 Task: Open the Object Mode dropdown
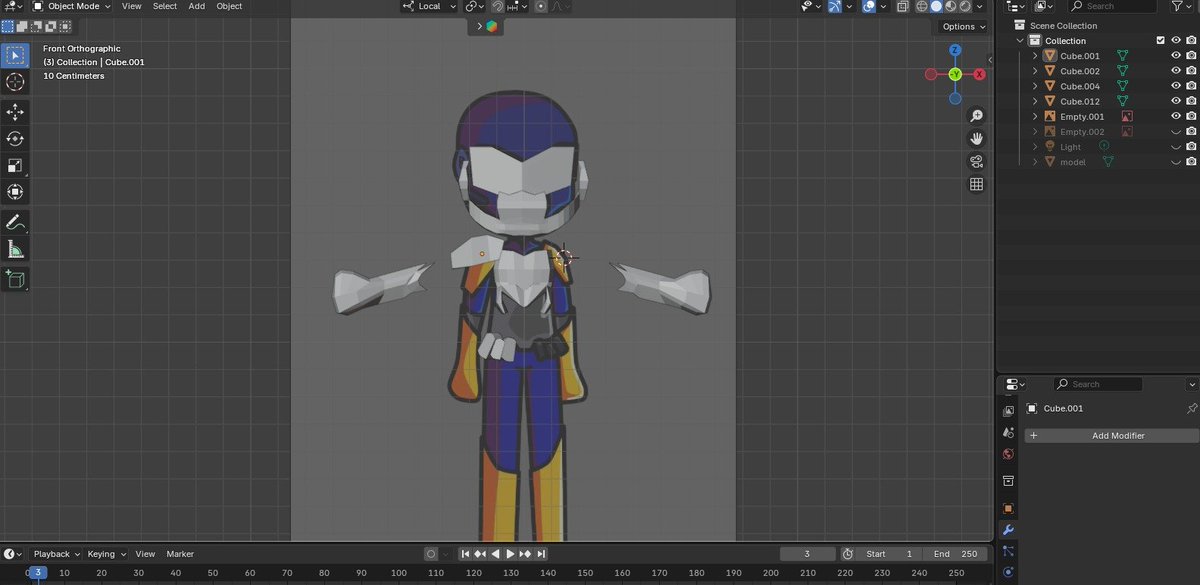point(71,6)
